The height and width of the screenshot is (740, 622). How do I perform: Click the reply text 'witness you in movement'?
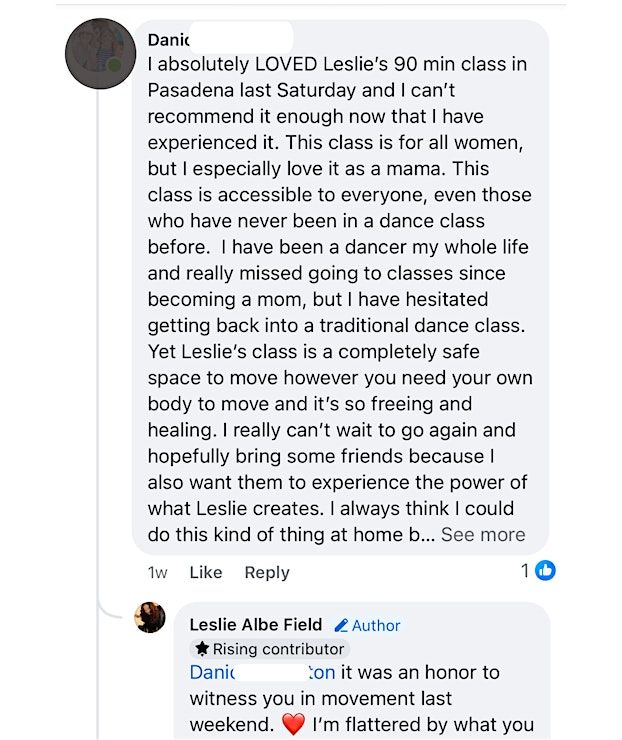click(x=320, y=698)
